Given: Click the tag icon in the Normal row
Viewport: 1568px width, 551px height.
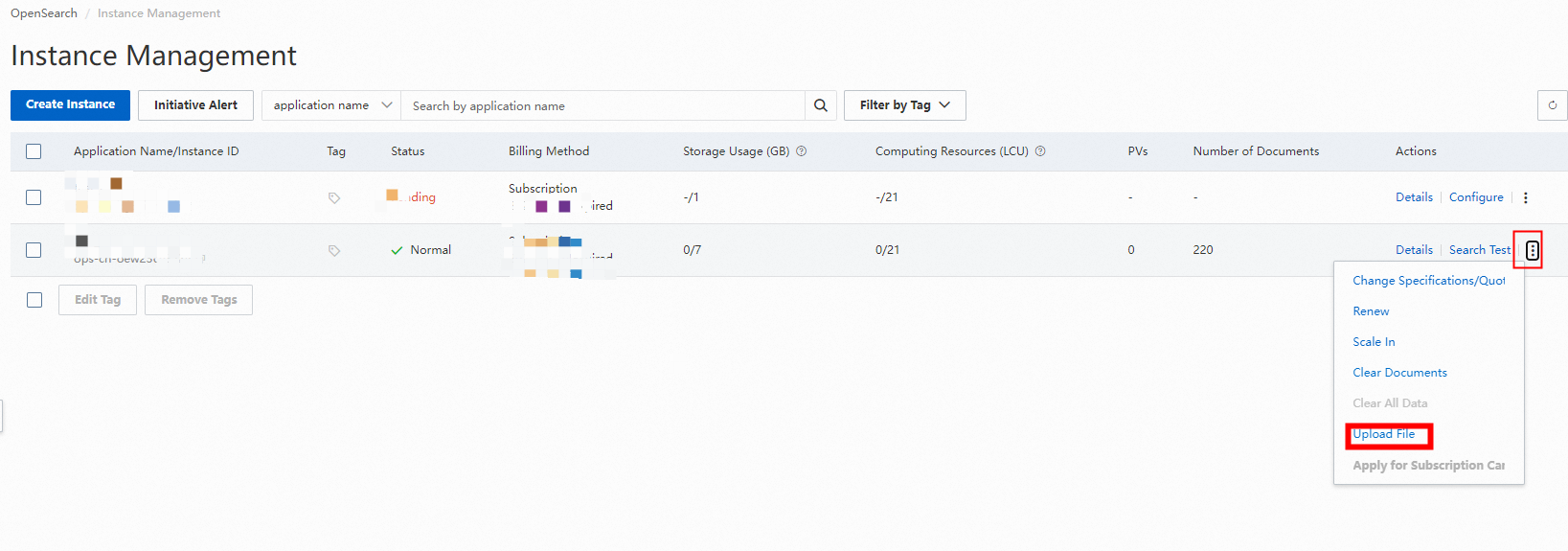Looking at the screenshot, I should tap(334, 250).
